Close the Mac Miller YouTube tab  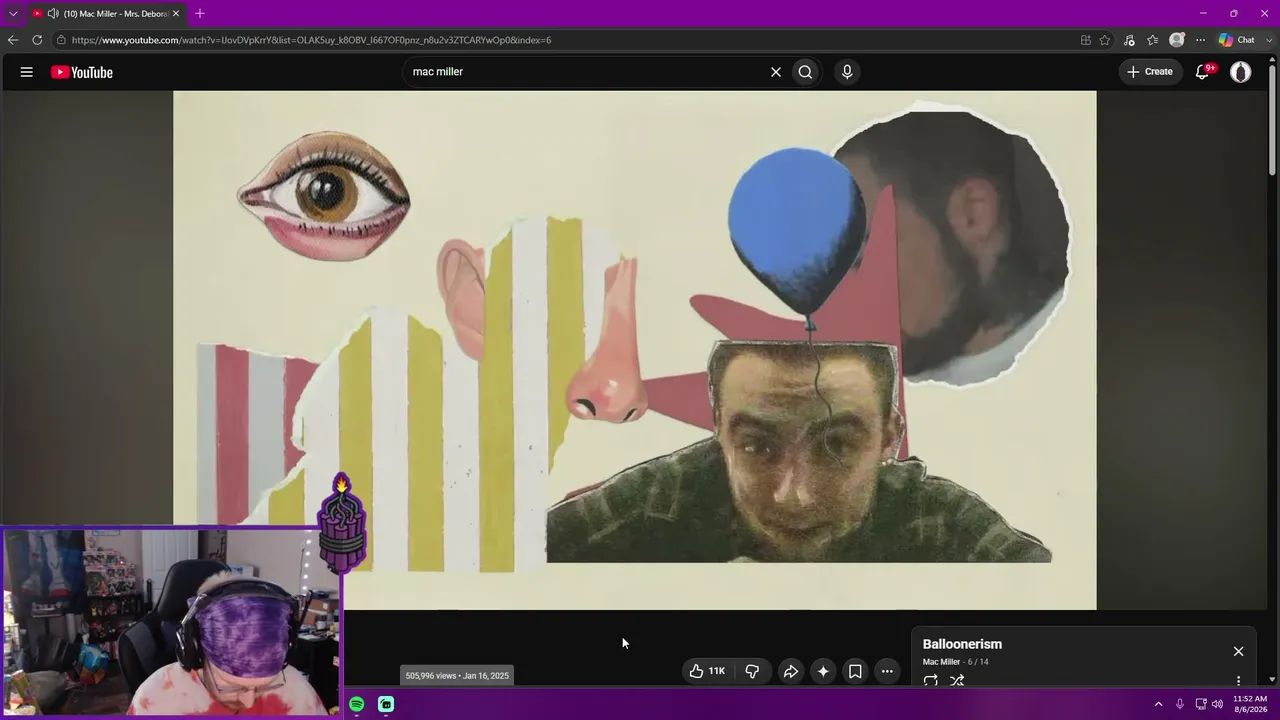tap(176, 14)
